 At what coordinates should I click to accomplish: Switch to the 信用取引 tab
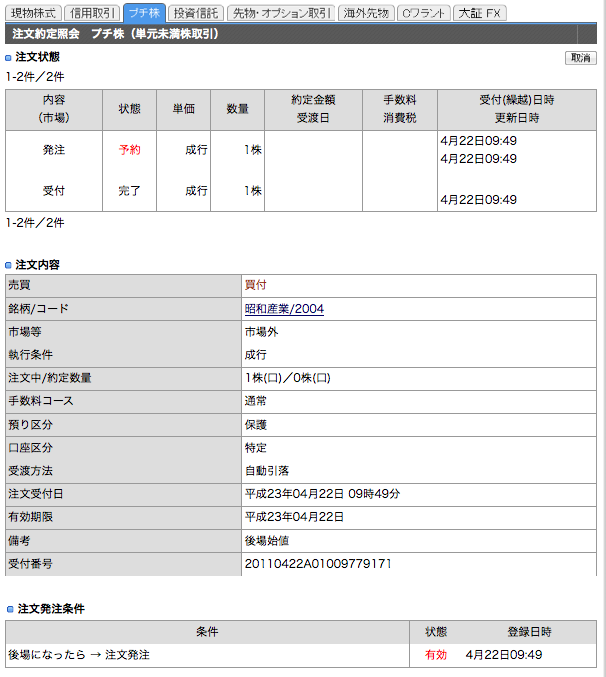(x=92, y=13)
